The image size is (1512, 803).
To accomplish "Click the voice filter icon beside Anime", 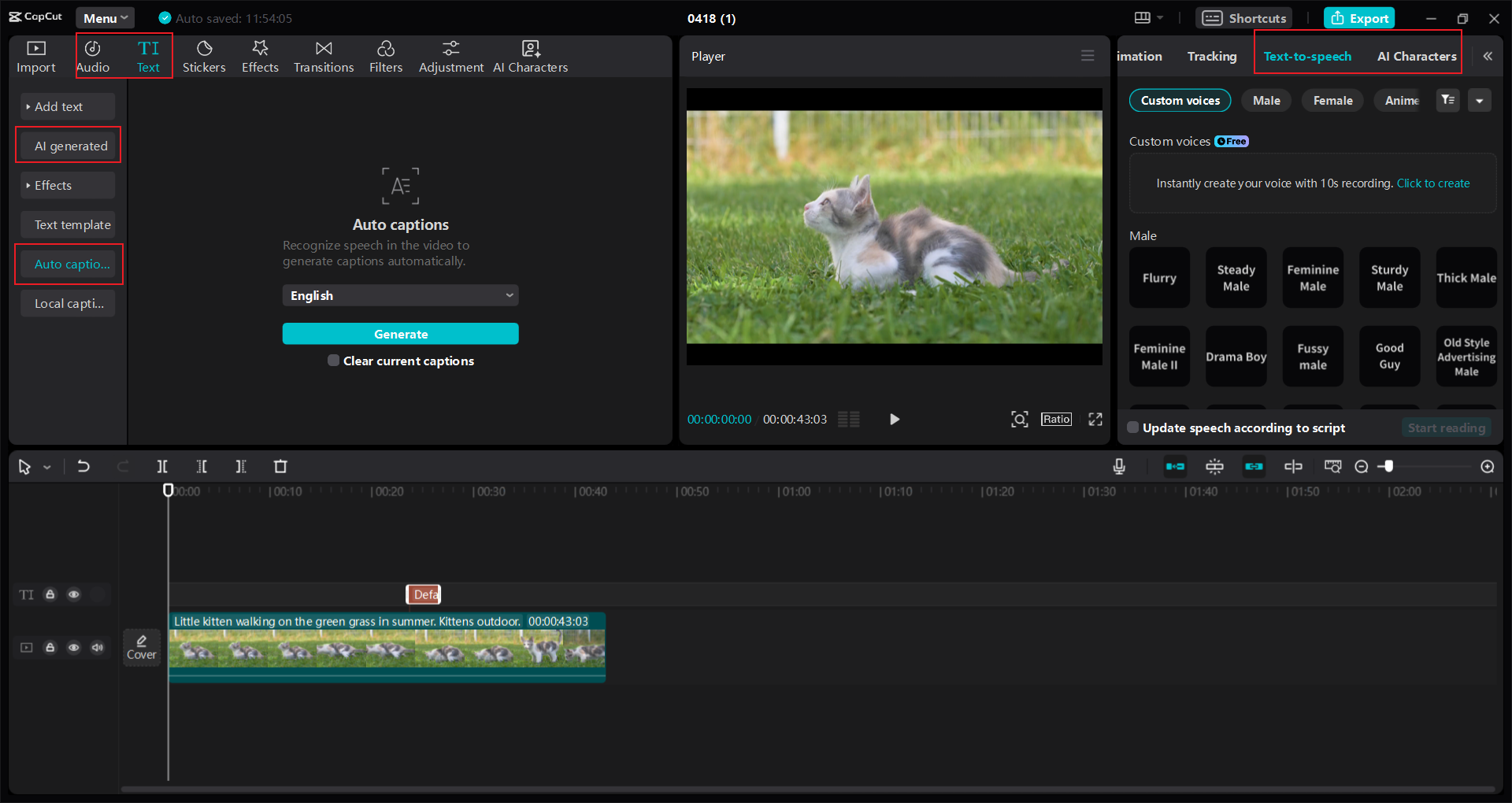I will pos(1447,100).
